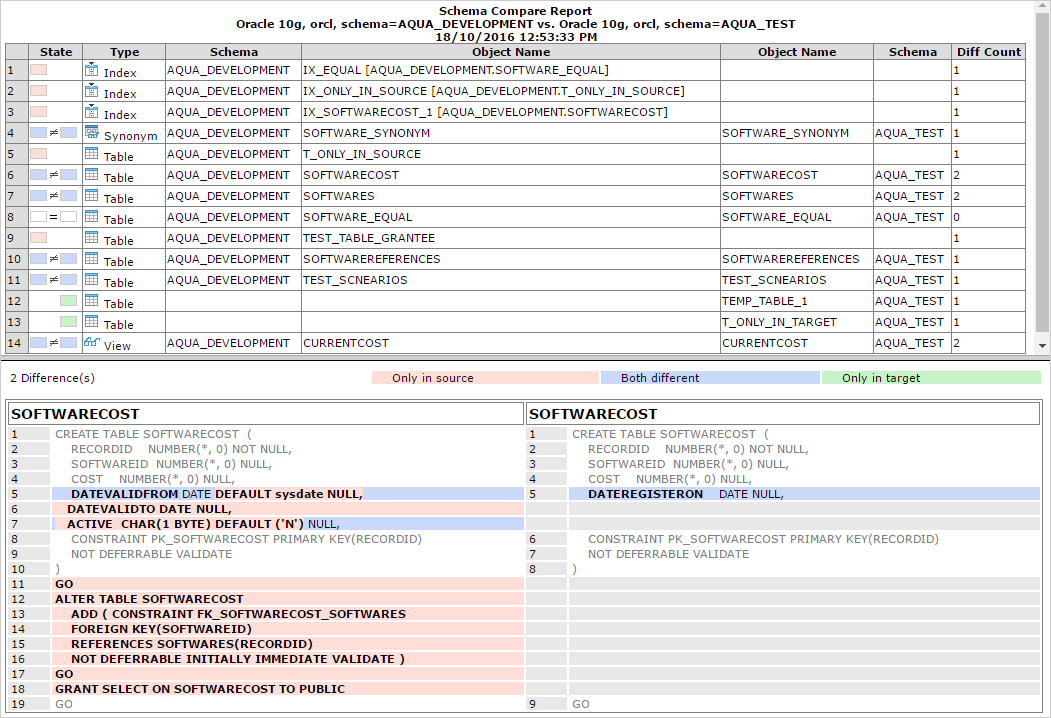Click the Both different legend label
Screen dimensions: 1051x718
point(660,378)
